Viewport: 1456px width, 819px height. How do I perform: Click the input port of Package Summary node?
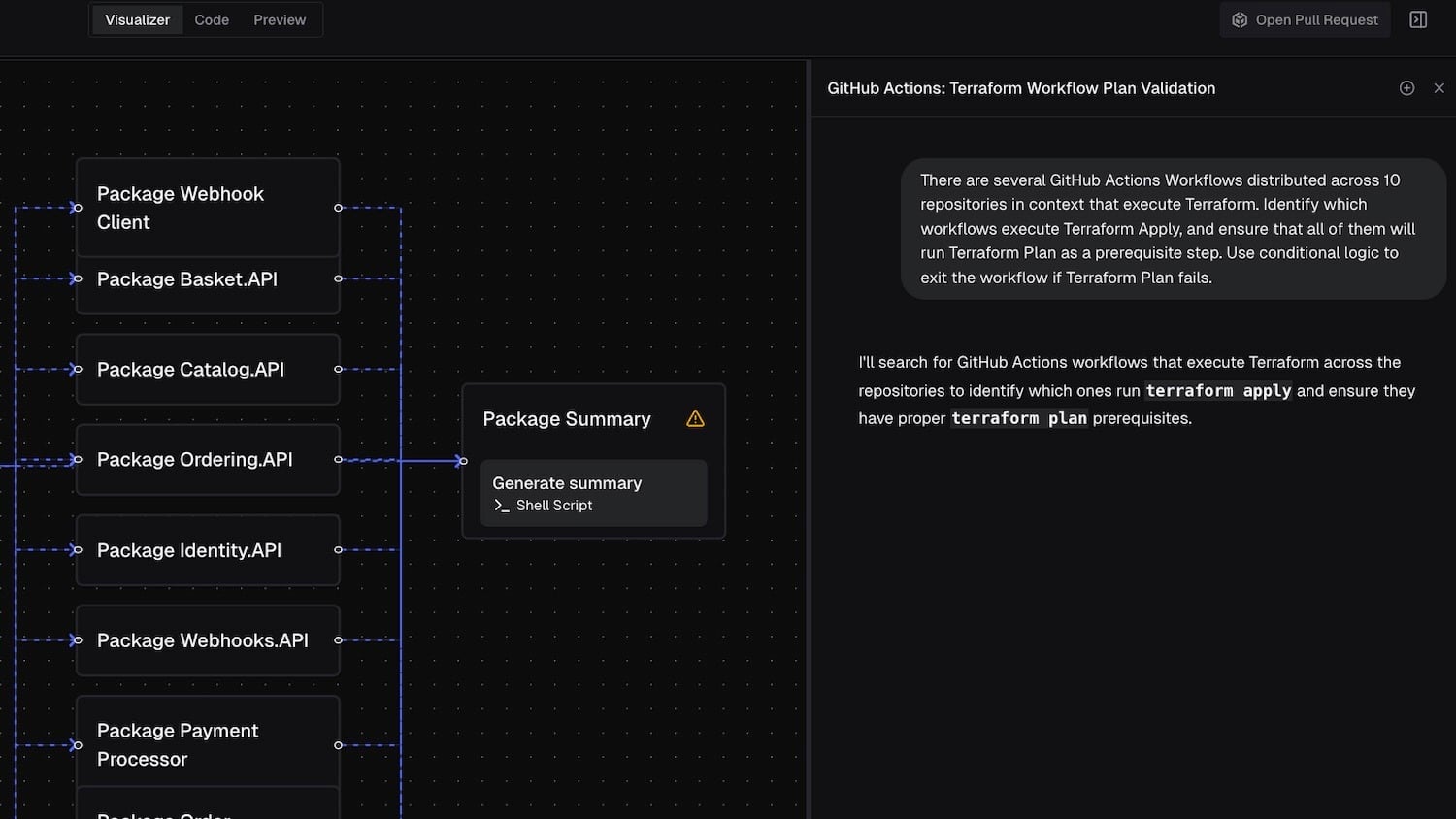[463, 461]
